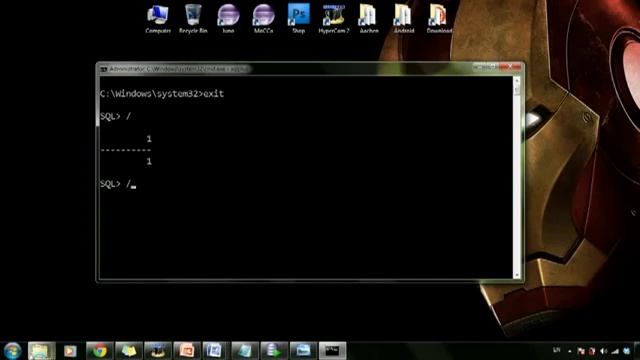This screenshot has width=640, height=360.
Task: Open the Recycle Bin desktop icon
Action: click(193, 19)
